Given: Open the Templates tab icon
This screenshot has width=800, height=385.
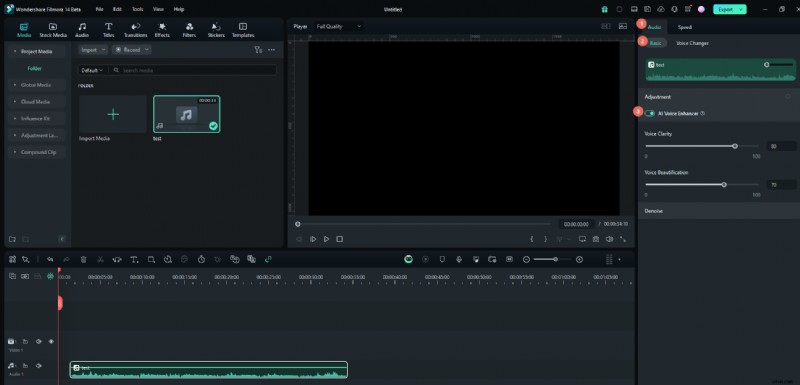Looking at the screenshot, I should [243, 27].
